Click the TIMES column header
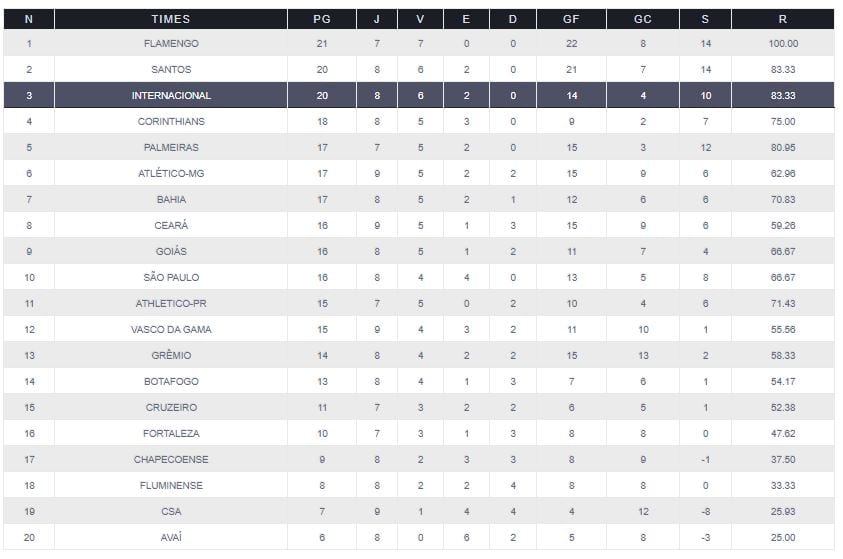 click(x=171, y=19)
